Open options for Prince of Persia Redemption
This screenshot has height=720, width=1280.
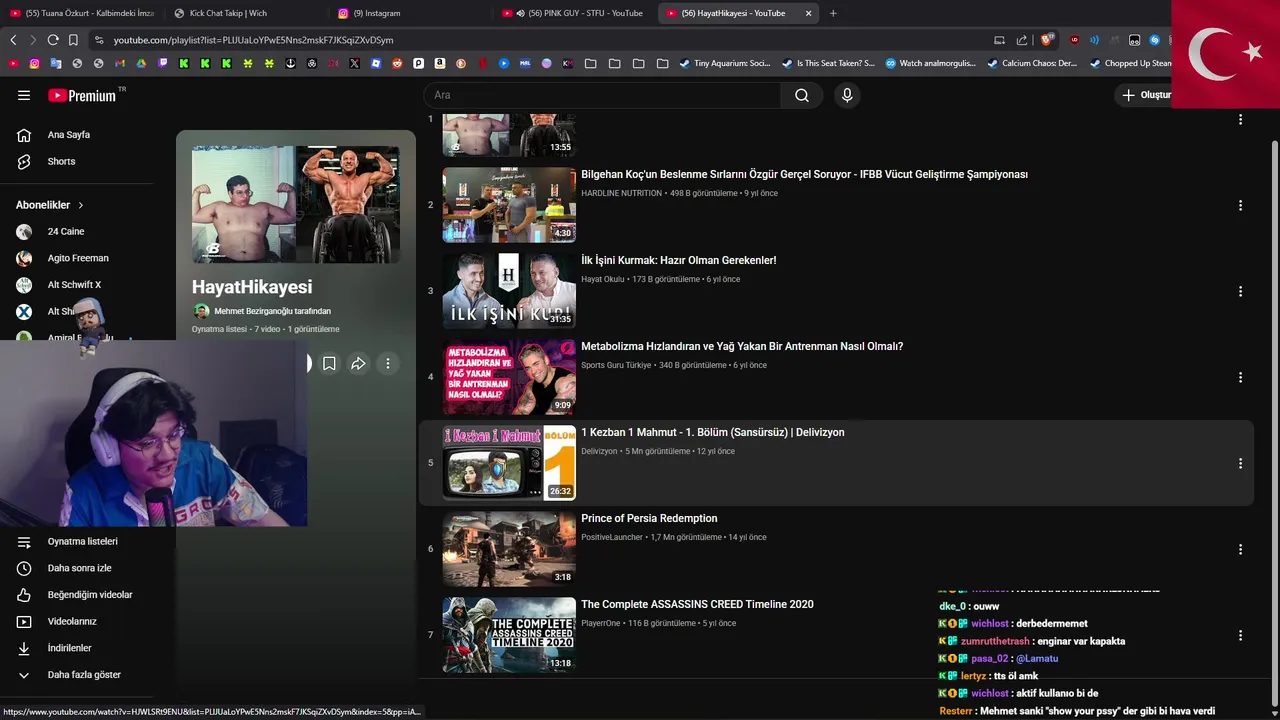(1240, 549)
